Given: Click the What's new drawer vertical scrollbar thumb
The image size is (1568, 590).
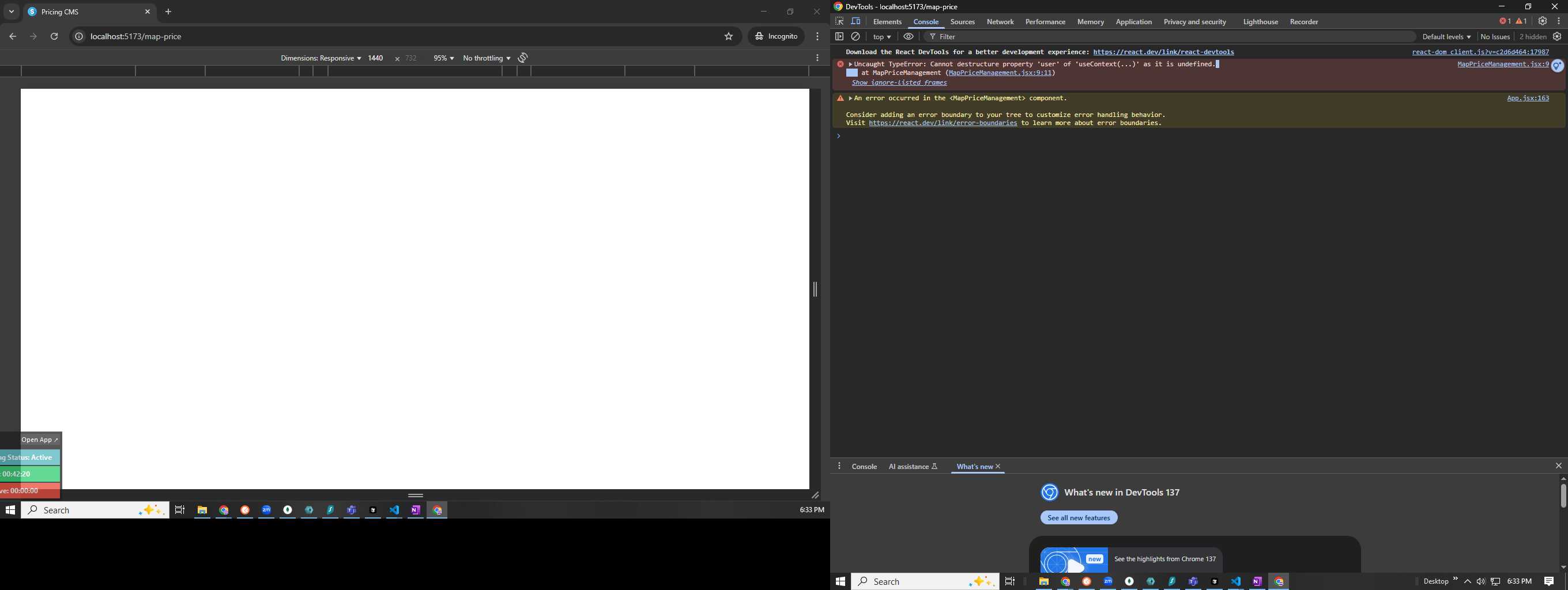Looking at the screenshot, I should click(x=1562, y=495).
